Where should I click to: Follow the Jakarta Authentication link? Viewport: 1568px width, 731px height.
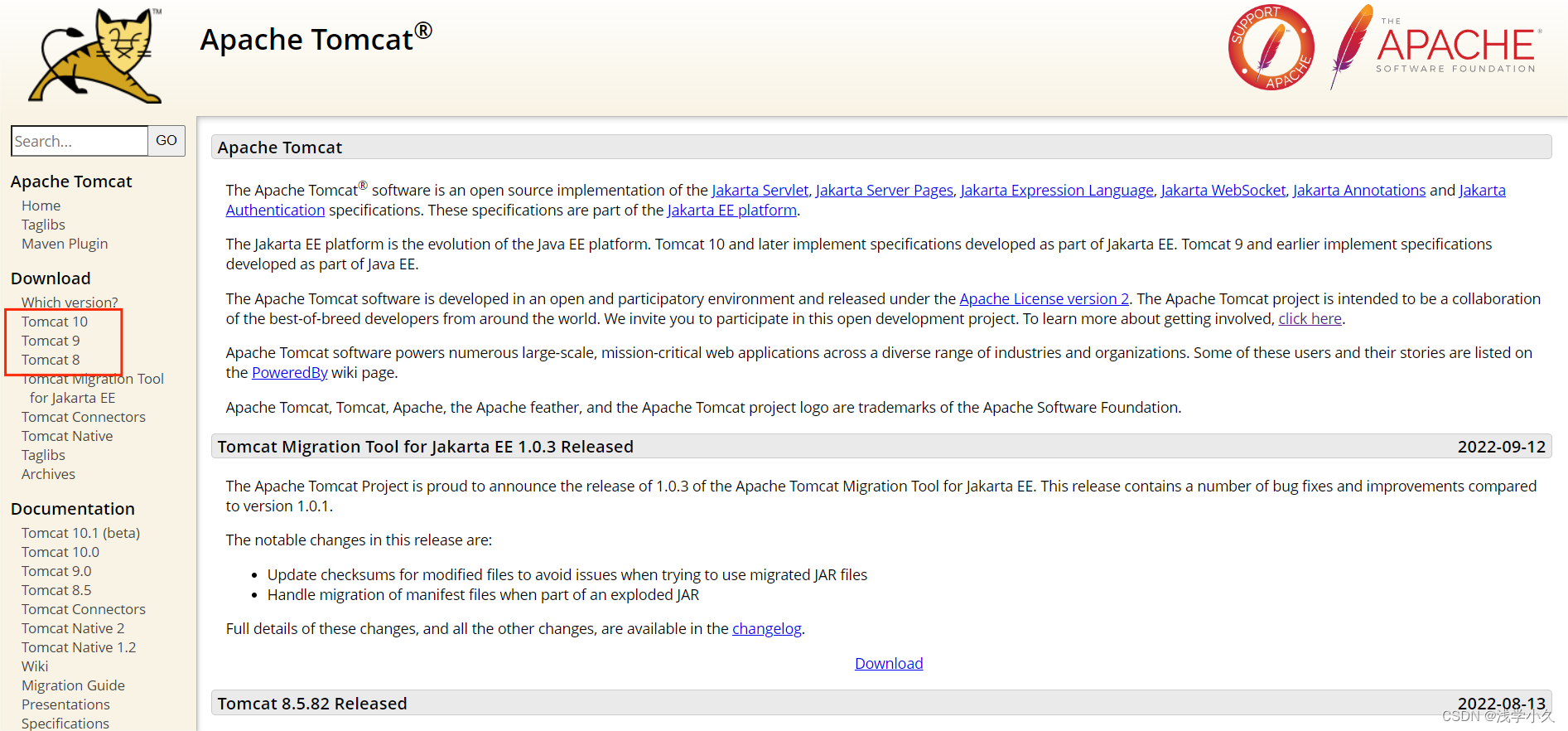275,211
